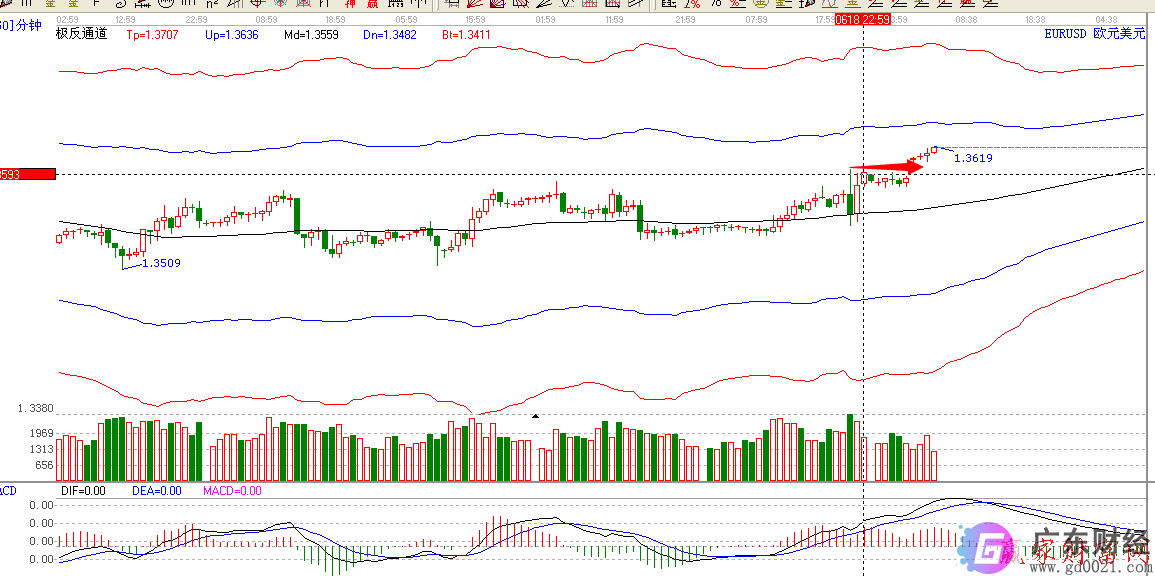Select the red 0618 22:59 time marker

862,19
